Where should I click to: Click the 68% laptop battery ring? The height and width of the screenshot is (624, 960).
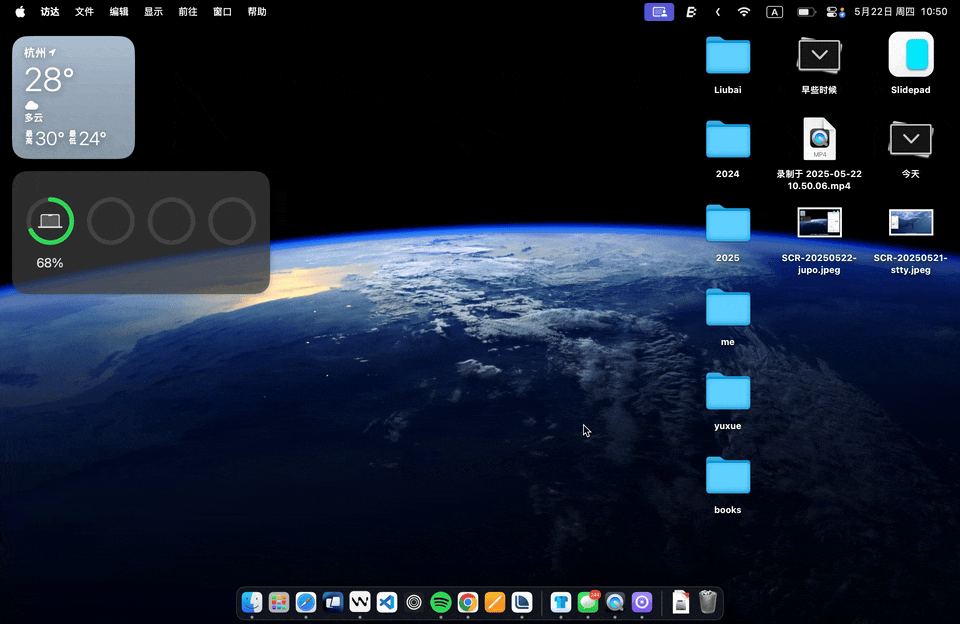click(50, 220)
